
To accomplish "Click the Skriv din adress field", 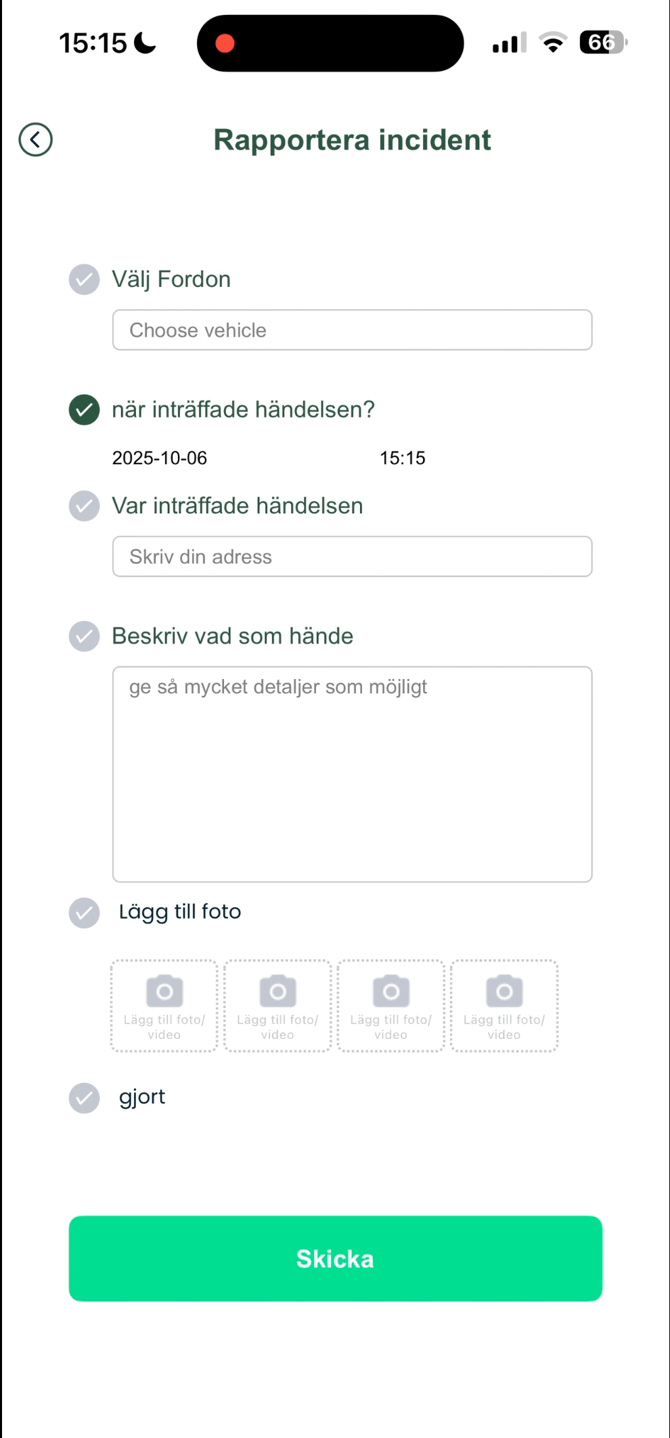I will (x=352, y=557).
